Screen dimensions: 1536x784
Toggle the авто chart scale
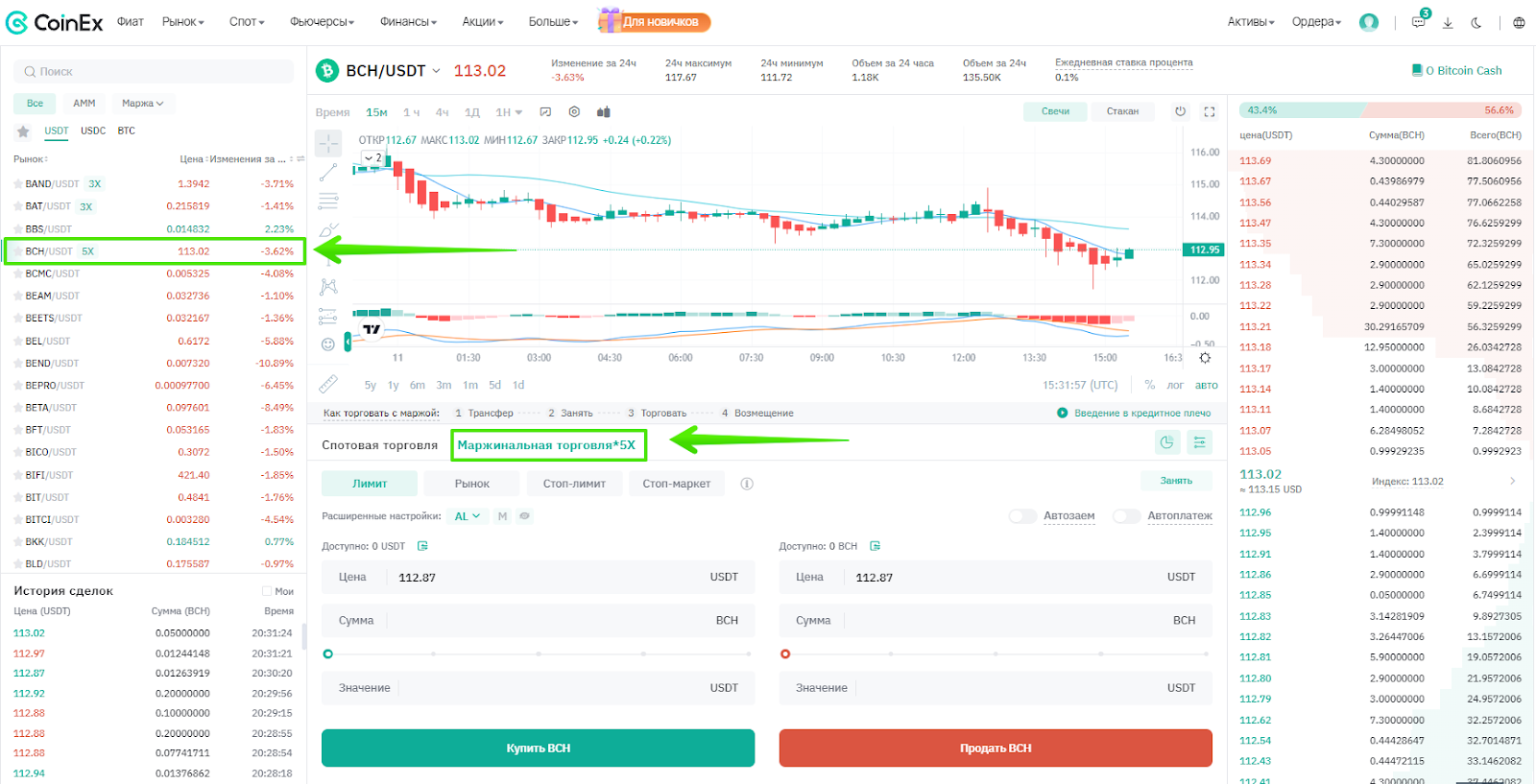[1207, 385]
